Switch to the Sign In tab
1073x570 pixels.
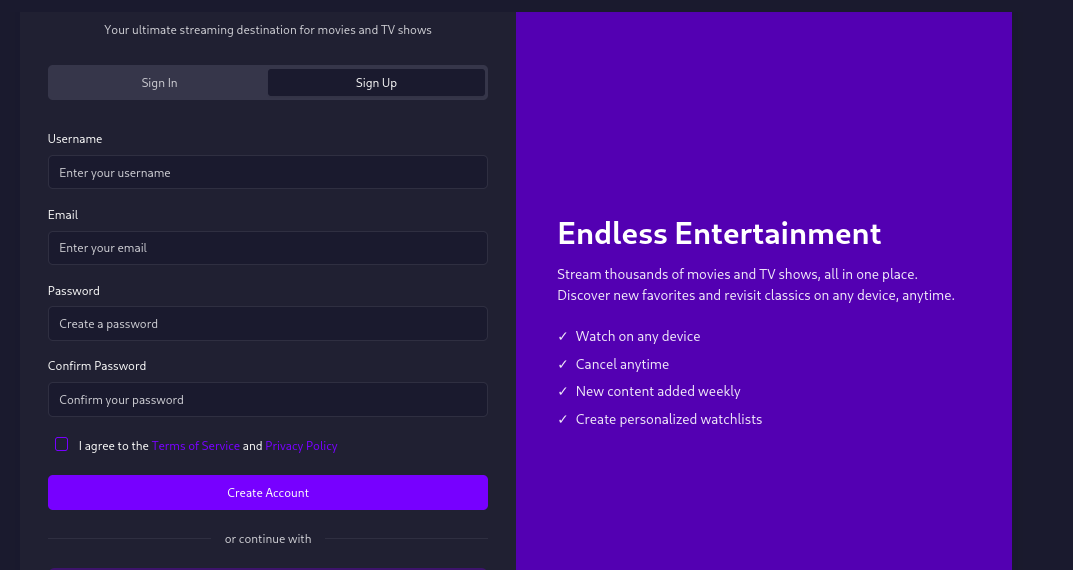[x=159, y=83]
